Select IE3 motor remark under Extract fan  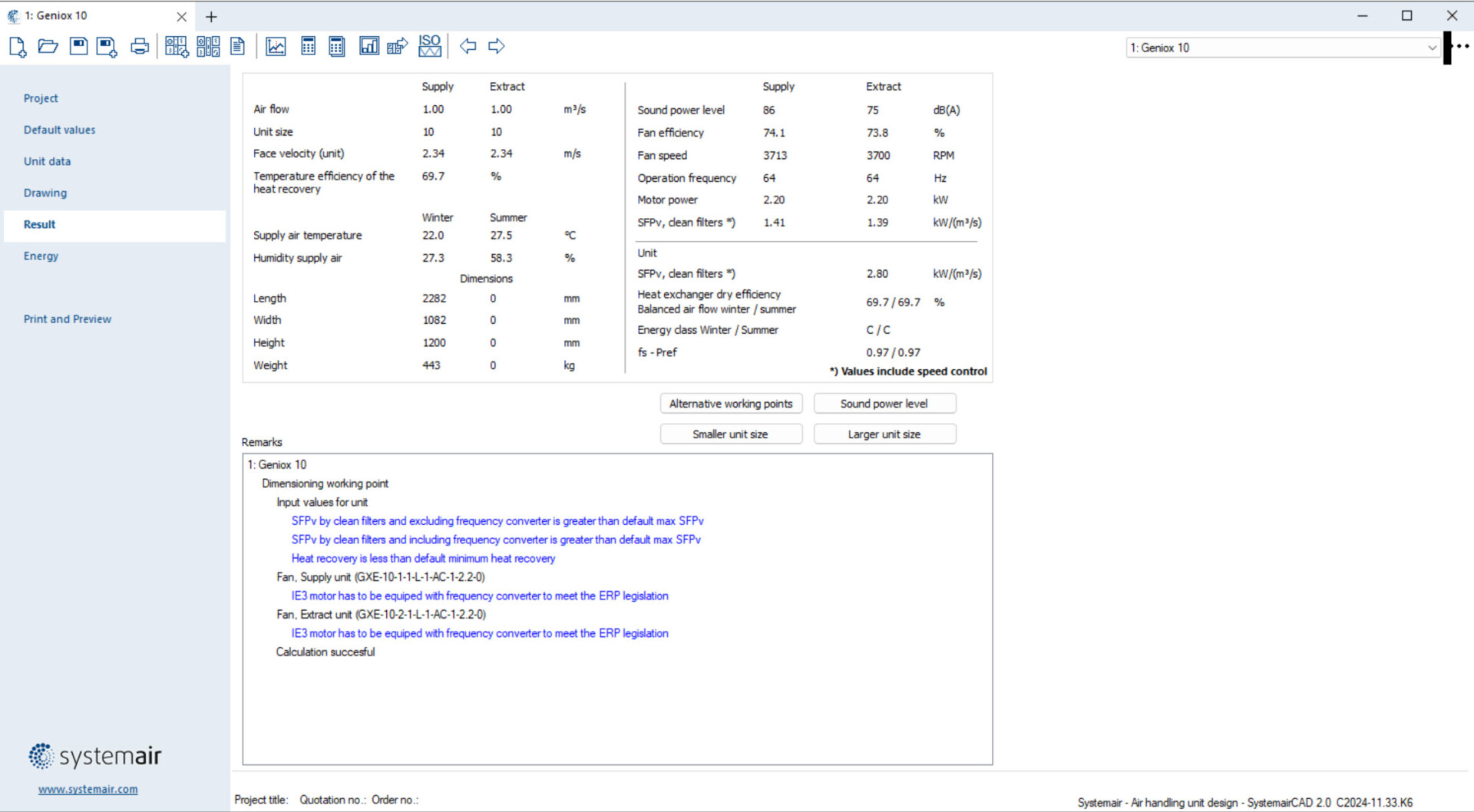pos(480,634)
